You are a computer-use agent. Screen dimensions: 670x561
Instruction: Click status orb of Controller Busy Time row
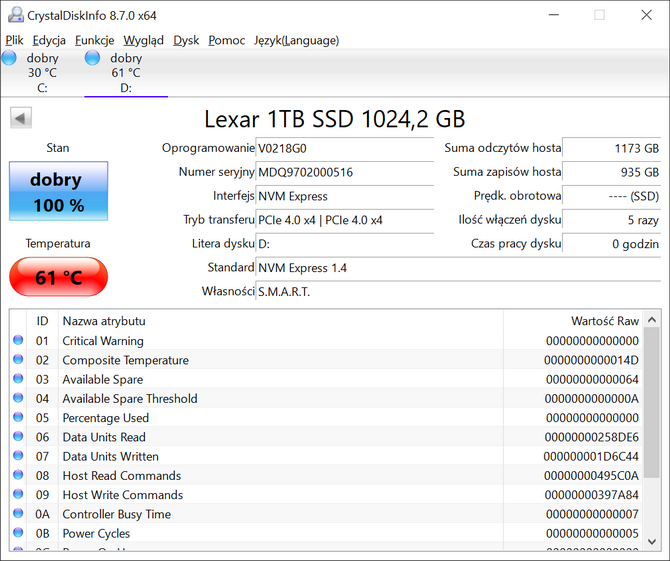pyautogui.click(x=18, y=513)
